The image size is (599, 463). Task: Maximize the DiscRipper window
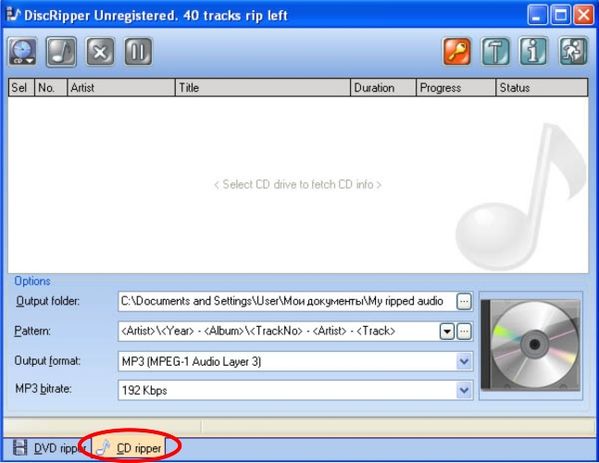point(560,15)
